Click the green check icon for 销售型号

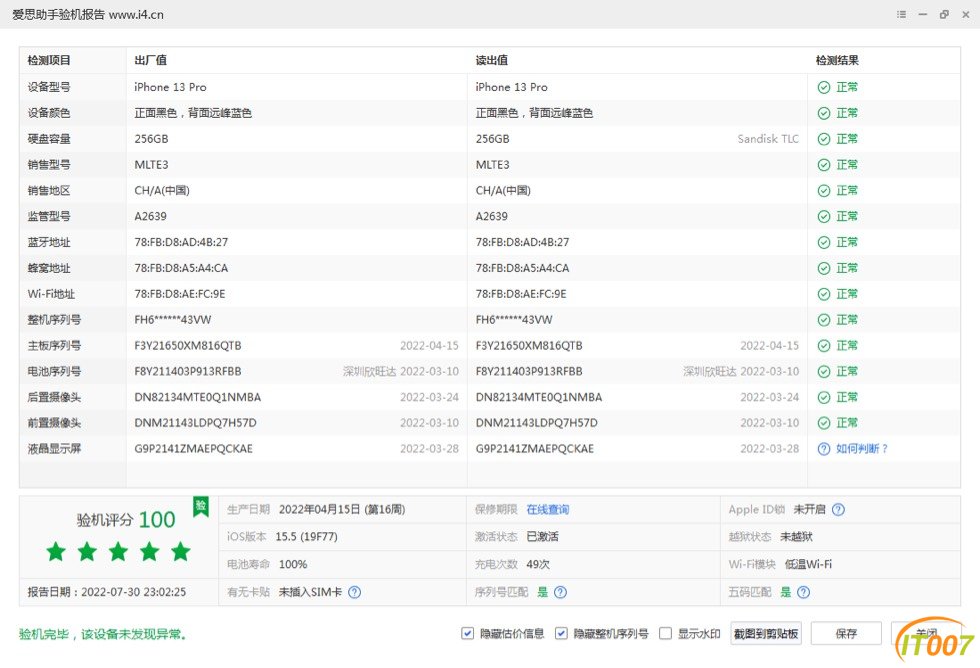pyautogui.click(x=824, y=165)
